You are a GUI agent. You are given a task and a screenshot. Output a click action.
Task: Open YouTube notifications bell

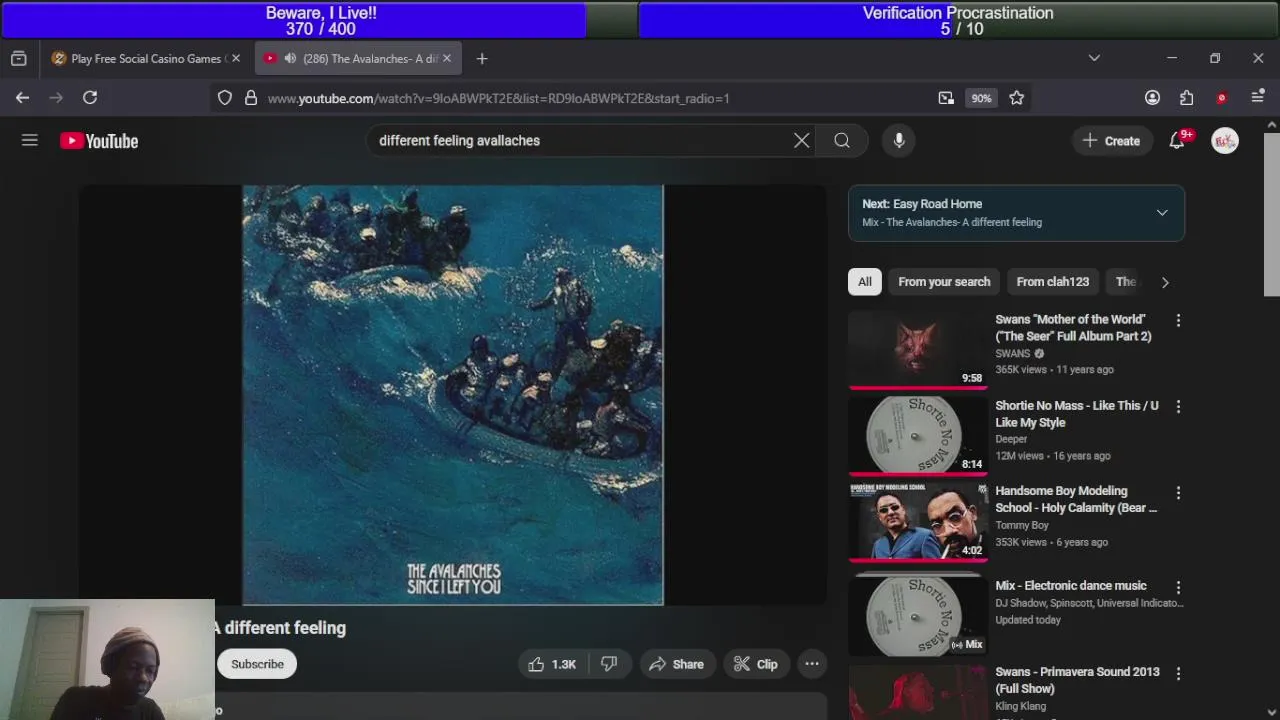[1177, 141]
